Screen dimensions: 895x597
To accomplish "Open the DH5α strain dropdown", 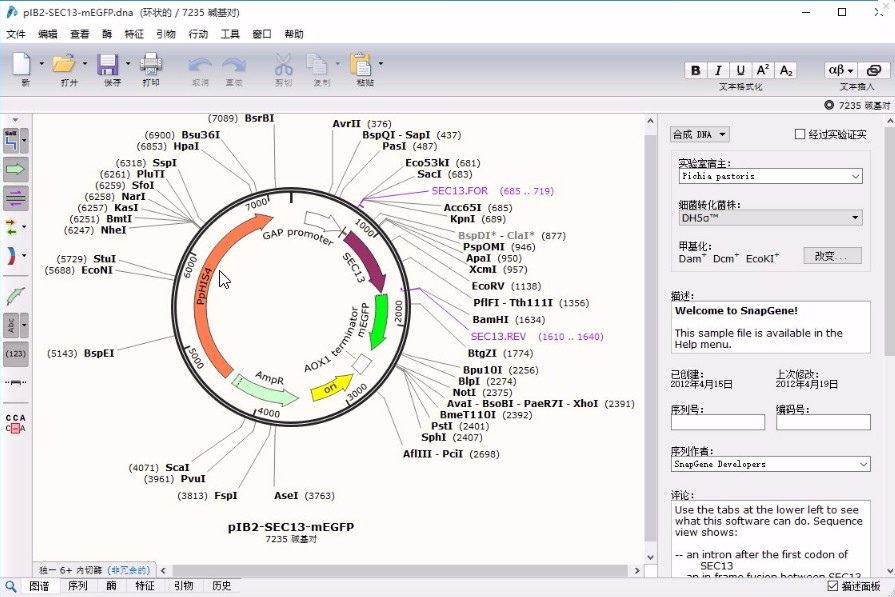I will click(769, 217).
